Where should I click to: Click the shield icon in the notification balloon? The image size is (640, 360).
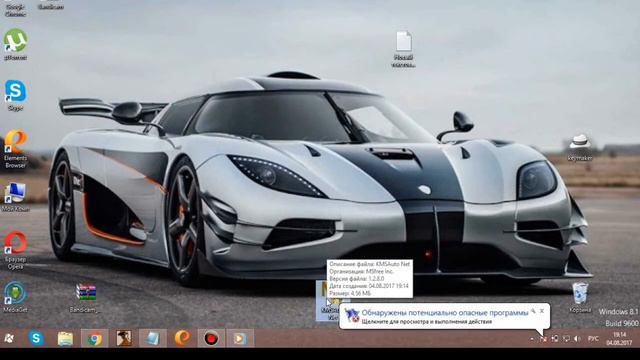point(352,316)
